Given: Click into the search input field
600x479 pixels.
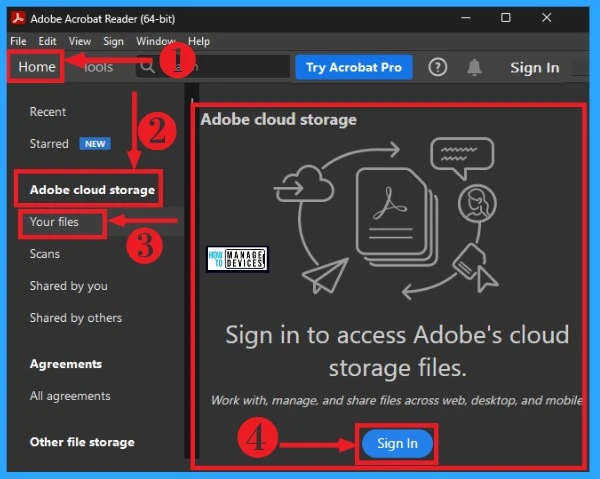Looking at the screenshot, I should (x=212, y=67).
